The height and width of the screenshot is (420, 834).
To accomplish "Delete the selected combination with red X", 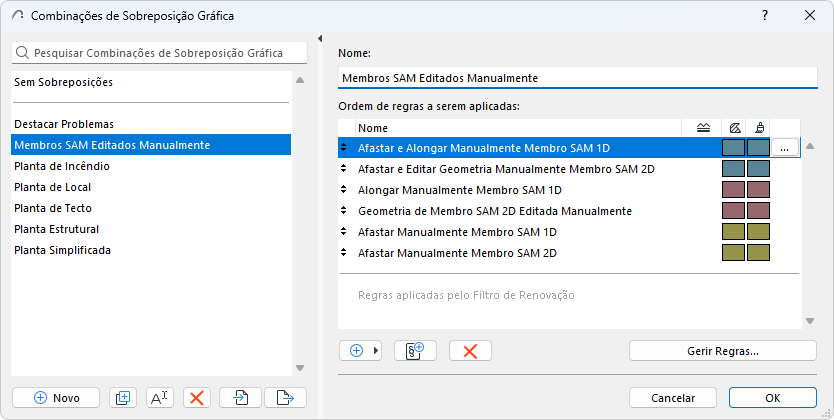I will [196, 397].
